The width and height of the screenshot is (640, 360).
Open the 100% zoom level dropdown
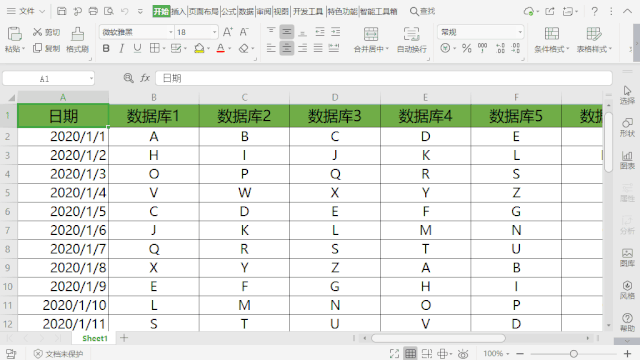496,353
